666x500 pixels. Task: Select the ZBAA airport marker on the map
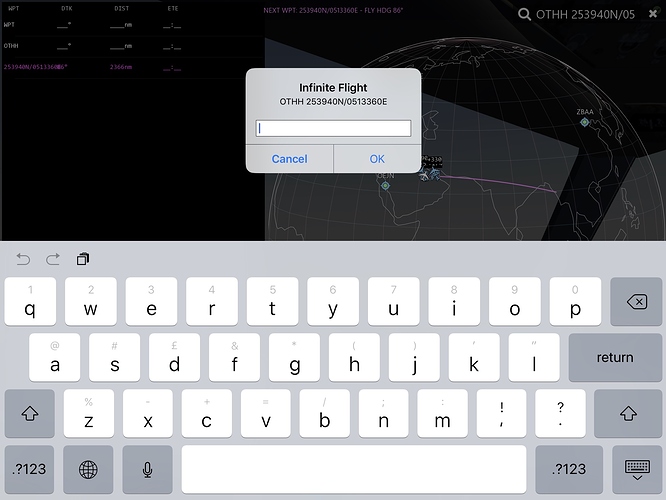(585, 122)
